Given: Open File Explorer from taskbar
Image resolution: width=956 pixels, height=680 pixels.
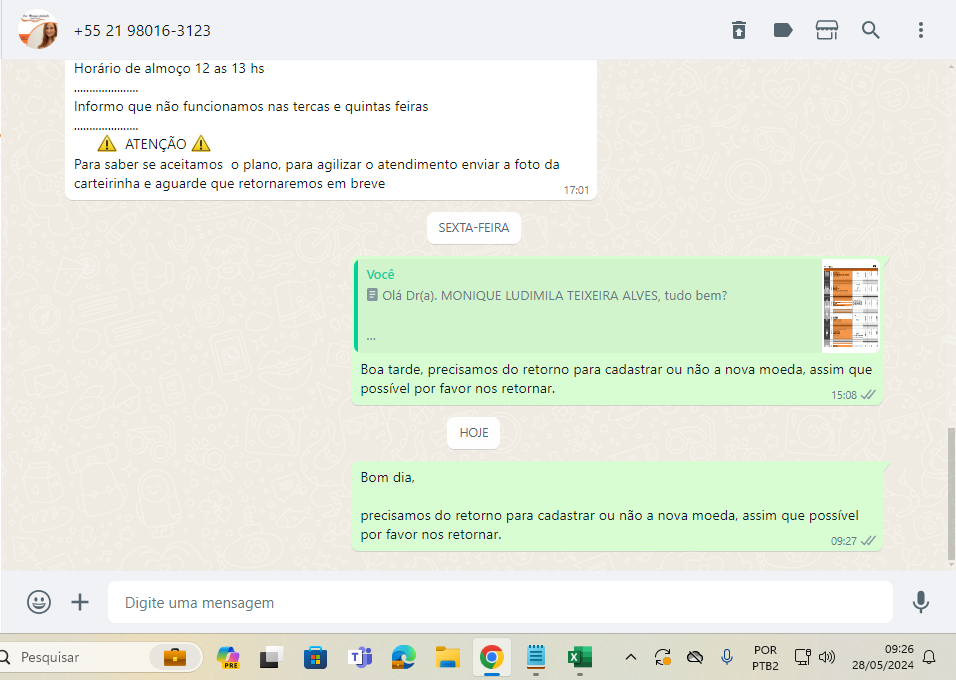Looking at the screenshot, I should tap(448, 657).
